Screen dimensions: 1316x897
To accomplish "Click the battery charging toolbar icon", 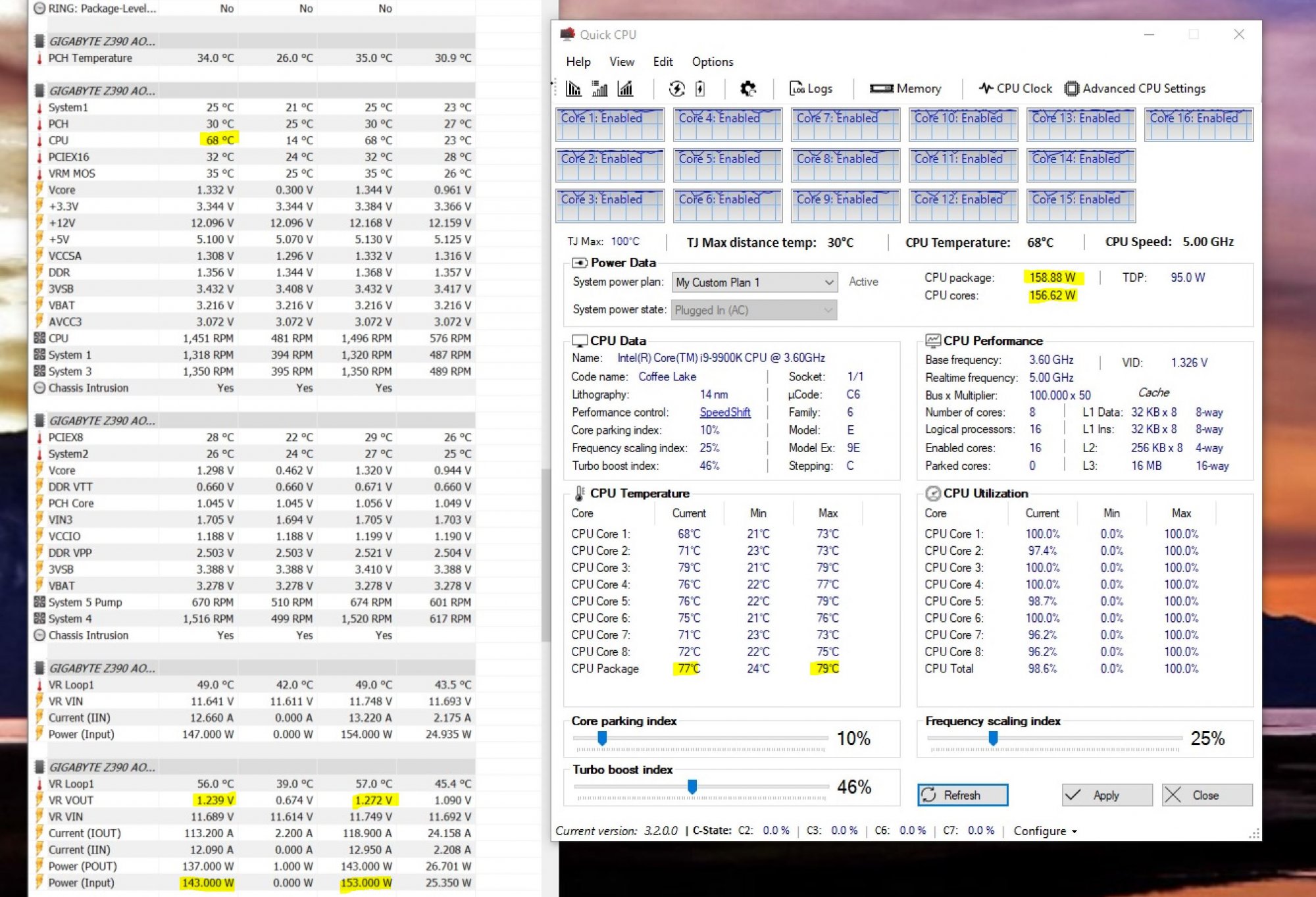I will coord(700,88).
